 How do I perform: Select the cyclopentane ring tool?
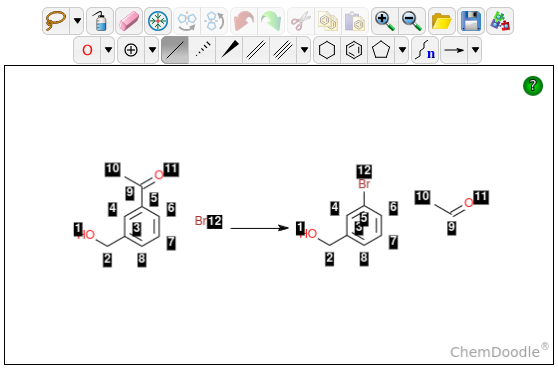[381, 50]
